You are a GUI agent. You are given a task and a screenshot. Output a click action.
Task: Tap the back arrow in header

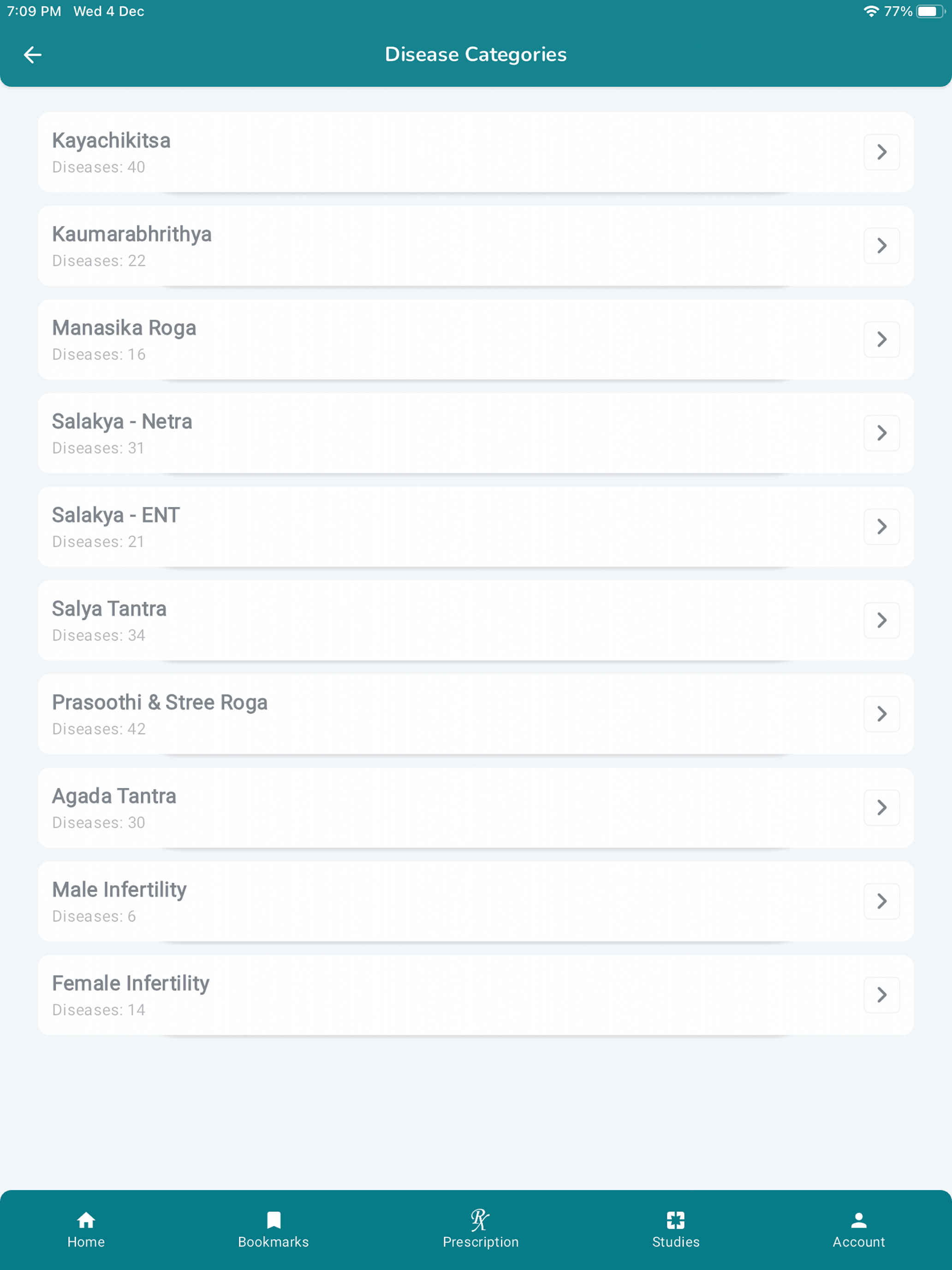[x=33, y=54]
